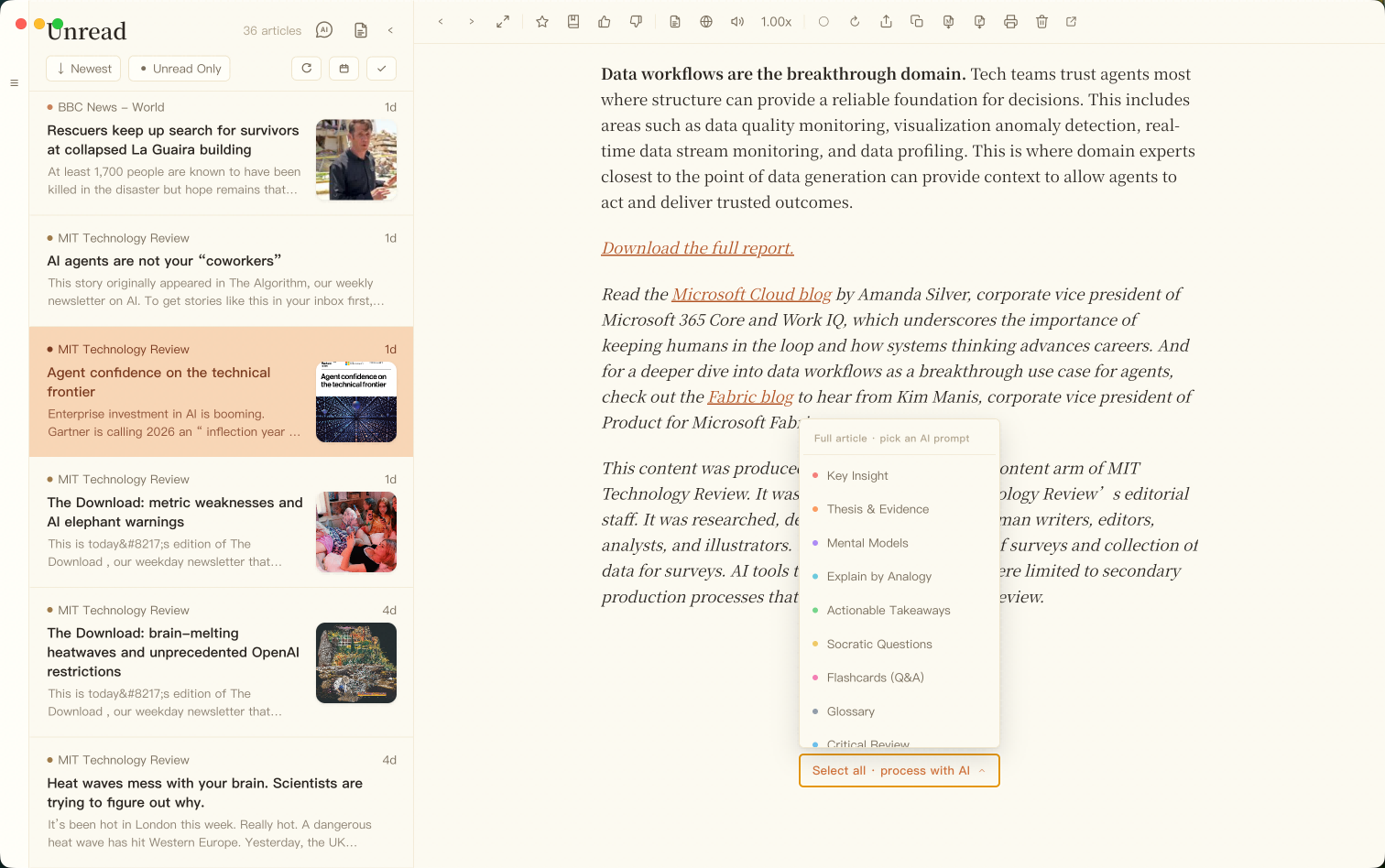1385x868 pixels.
Task: Choose the Mental Models prompt
Action: click(x=900, y=543)
